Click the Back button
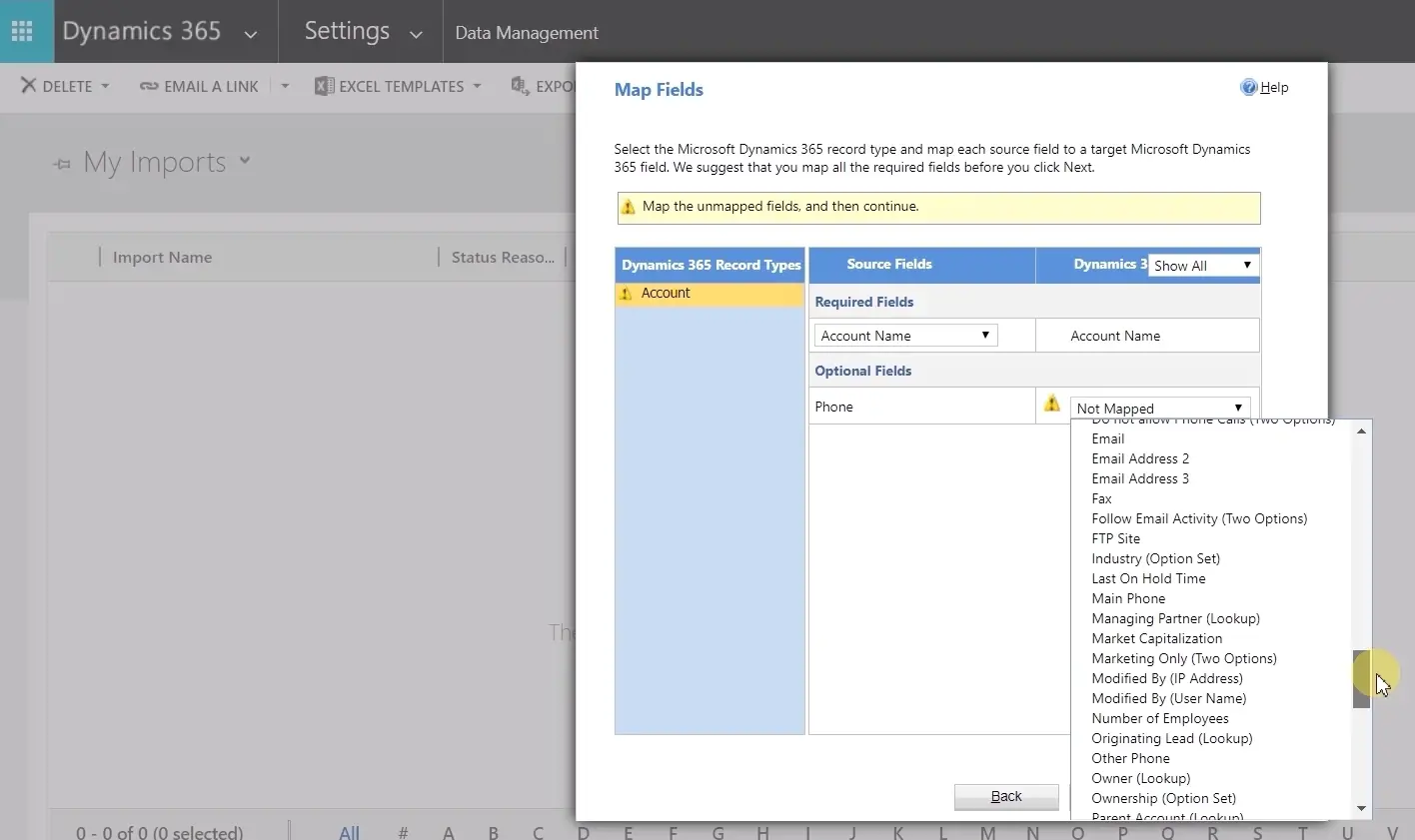 [x=1006, y=796]
